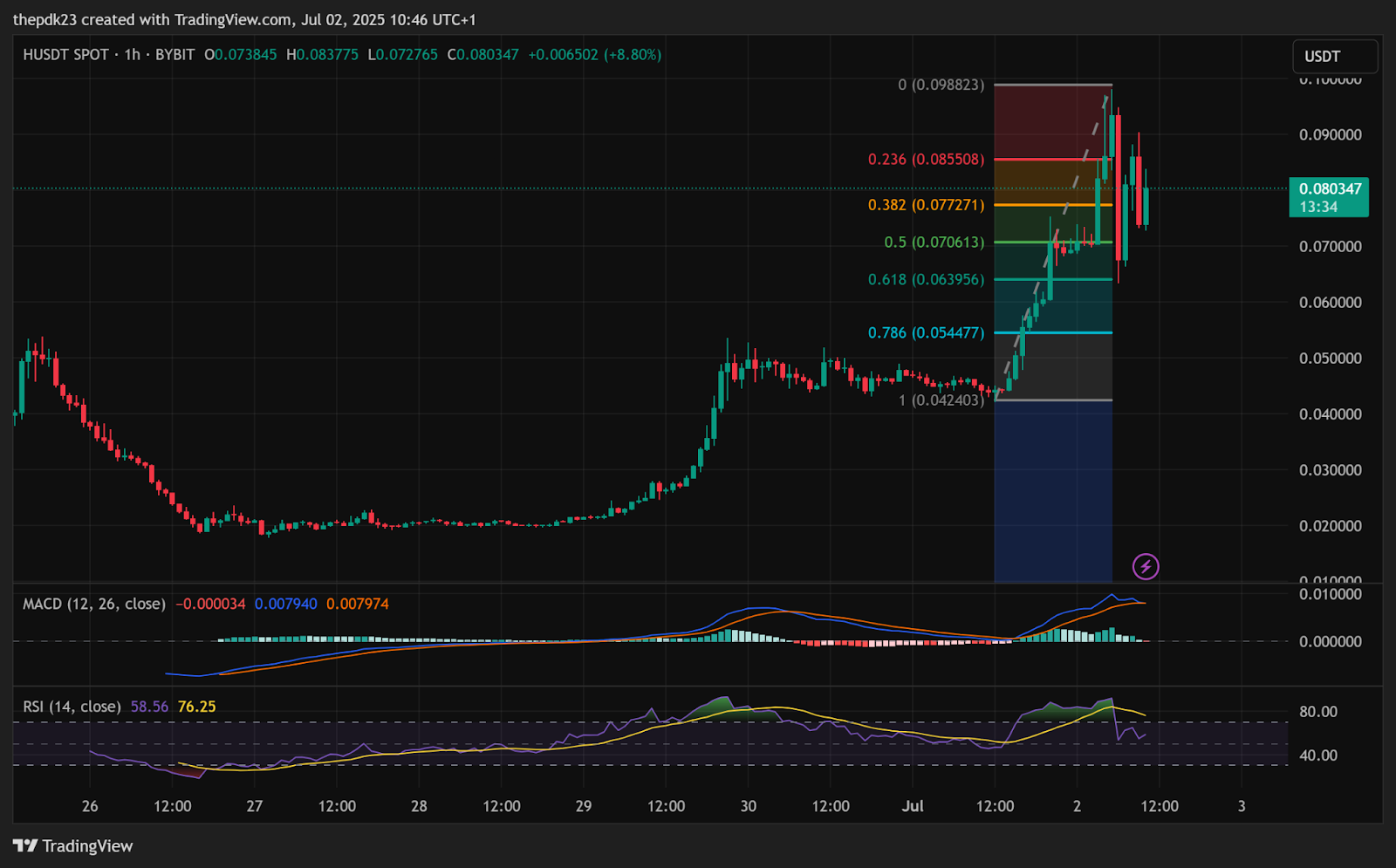The width and height of the screenshot is (1396, 868).
Task: Click the MACD histogram value -0.000034
Action: coord(210,604)
